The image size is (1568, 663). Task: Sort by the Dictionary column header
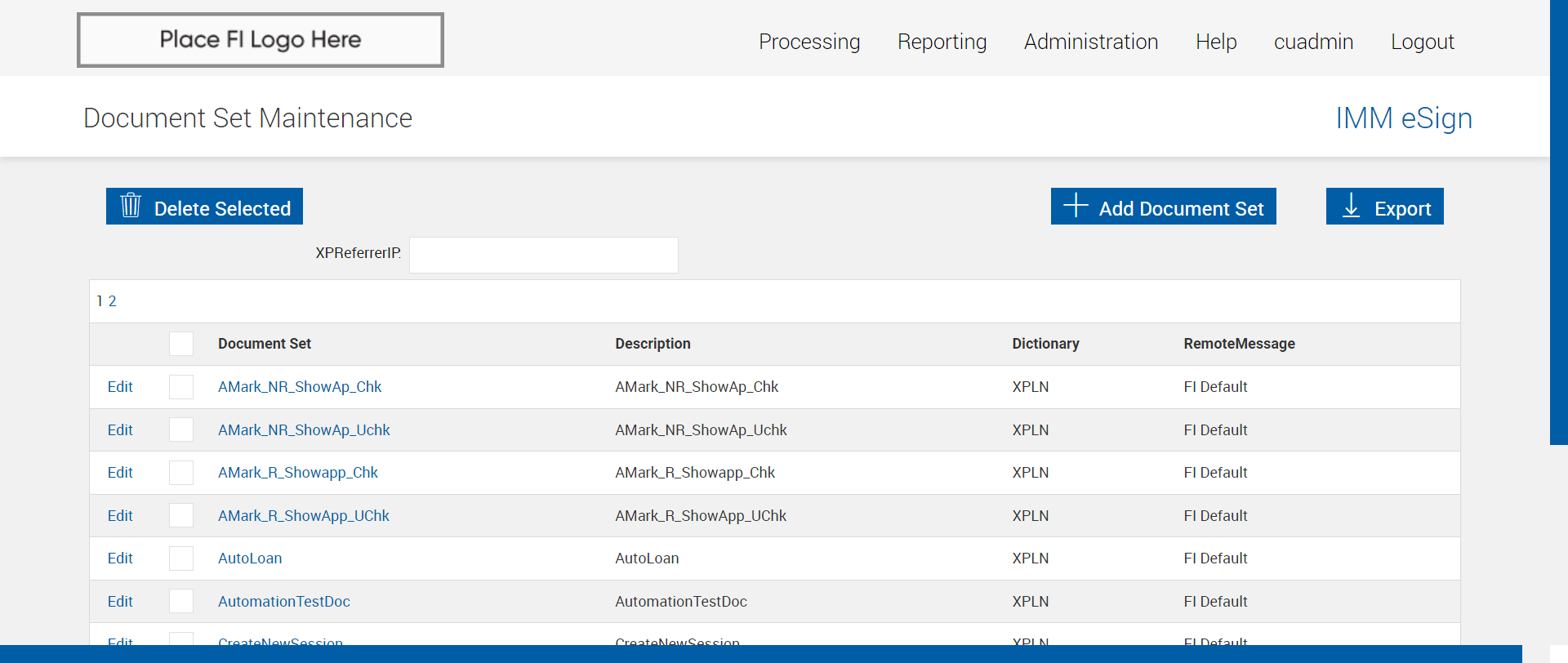(1045, 344)
